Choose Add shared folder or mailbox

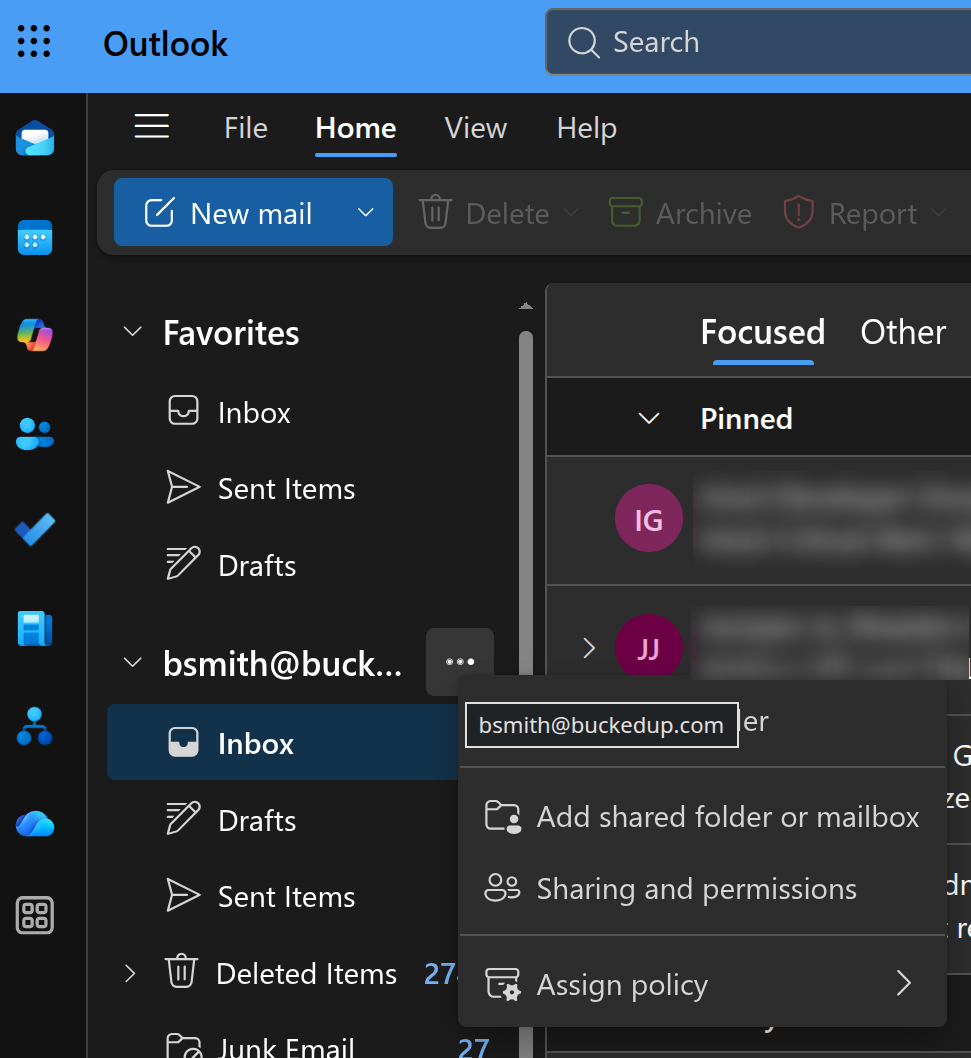pyautogui.click(x=702, y=817)
